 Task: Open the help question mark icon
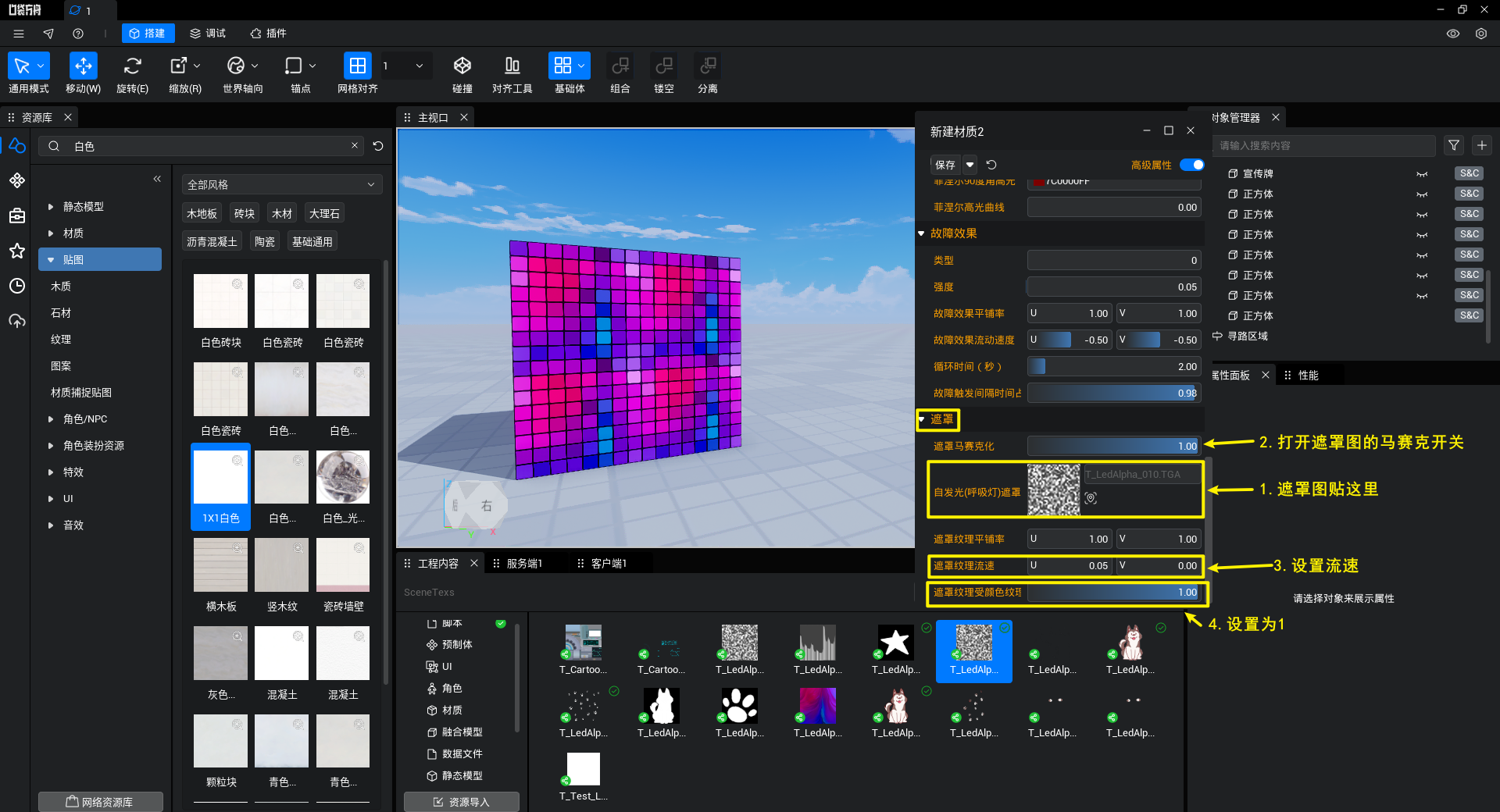click(78, 34)
